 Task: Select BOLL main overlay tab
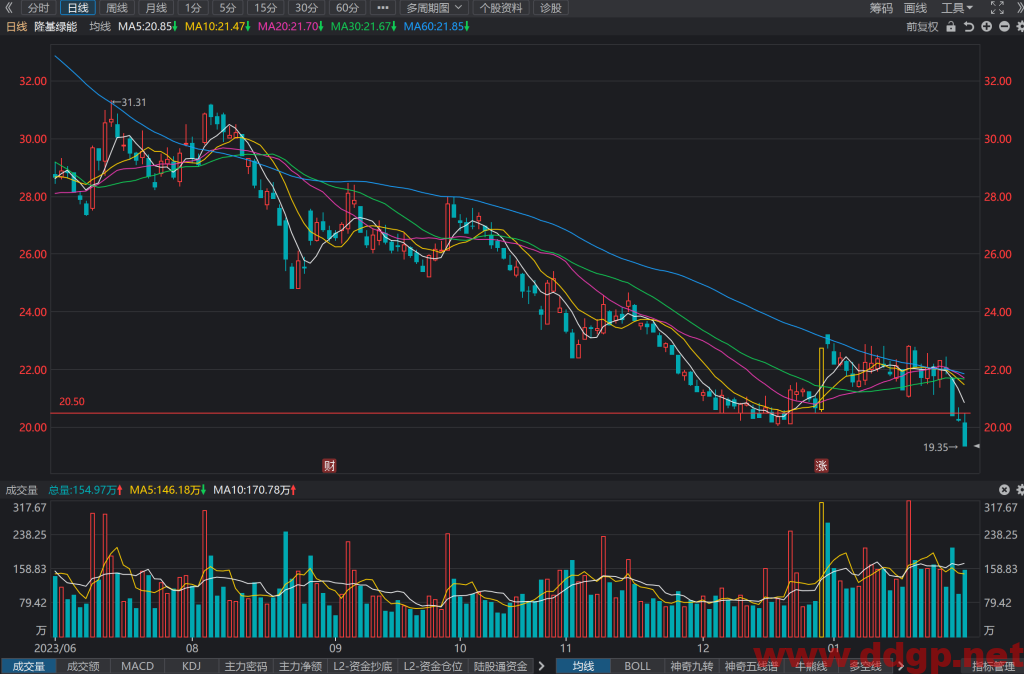pyautogui.click(x=637, y=666)
